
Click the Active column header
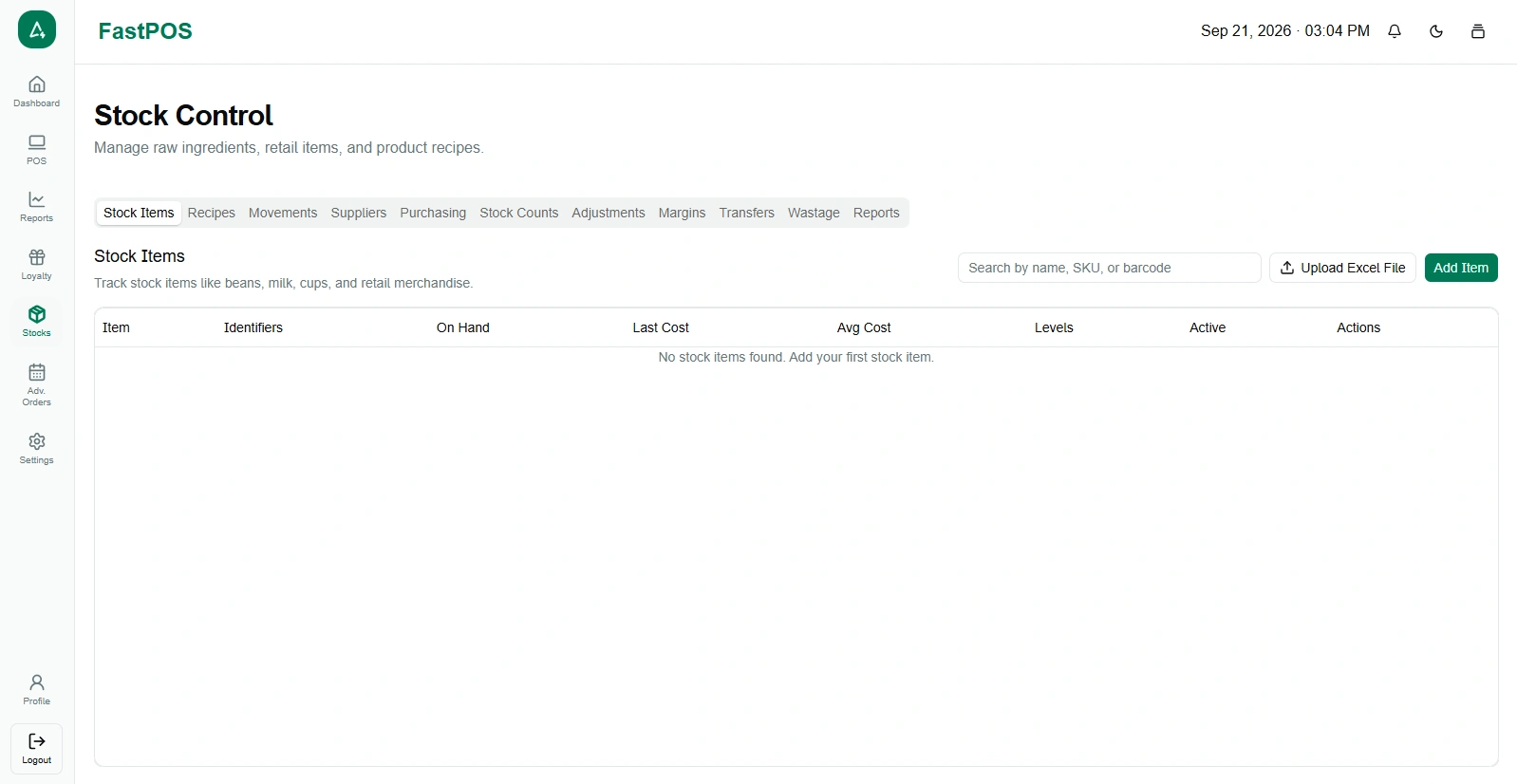pyautogui.click(x=1208, y=327)
